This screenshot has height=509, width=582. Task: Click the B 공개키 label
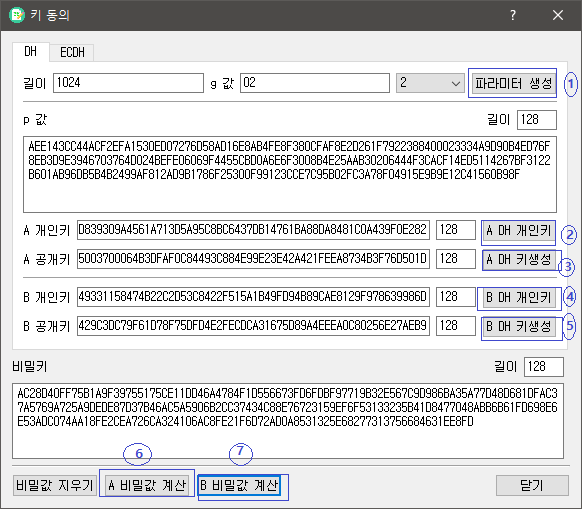coord(46,326)
